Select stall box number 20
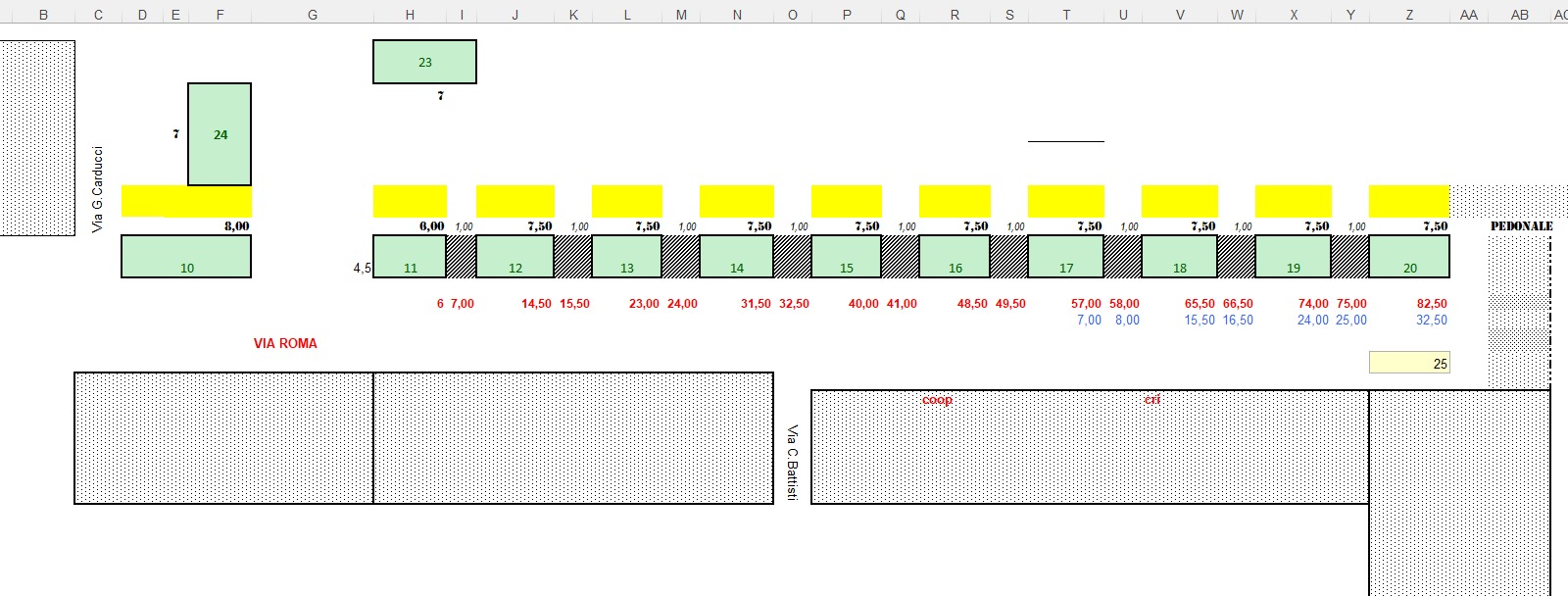This screenshot has width=1568, height=596. (x=1409, y=257)
